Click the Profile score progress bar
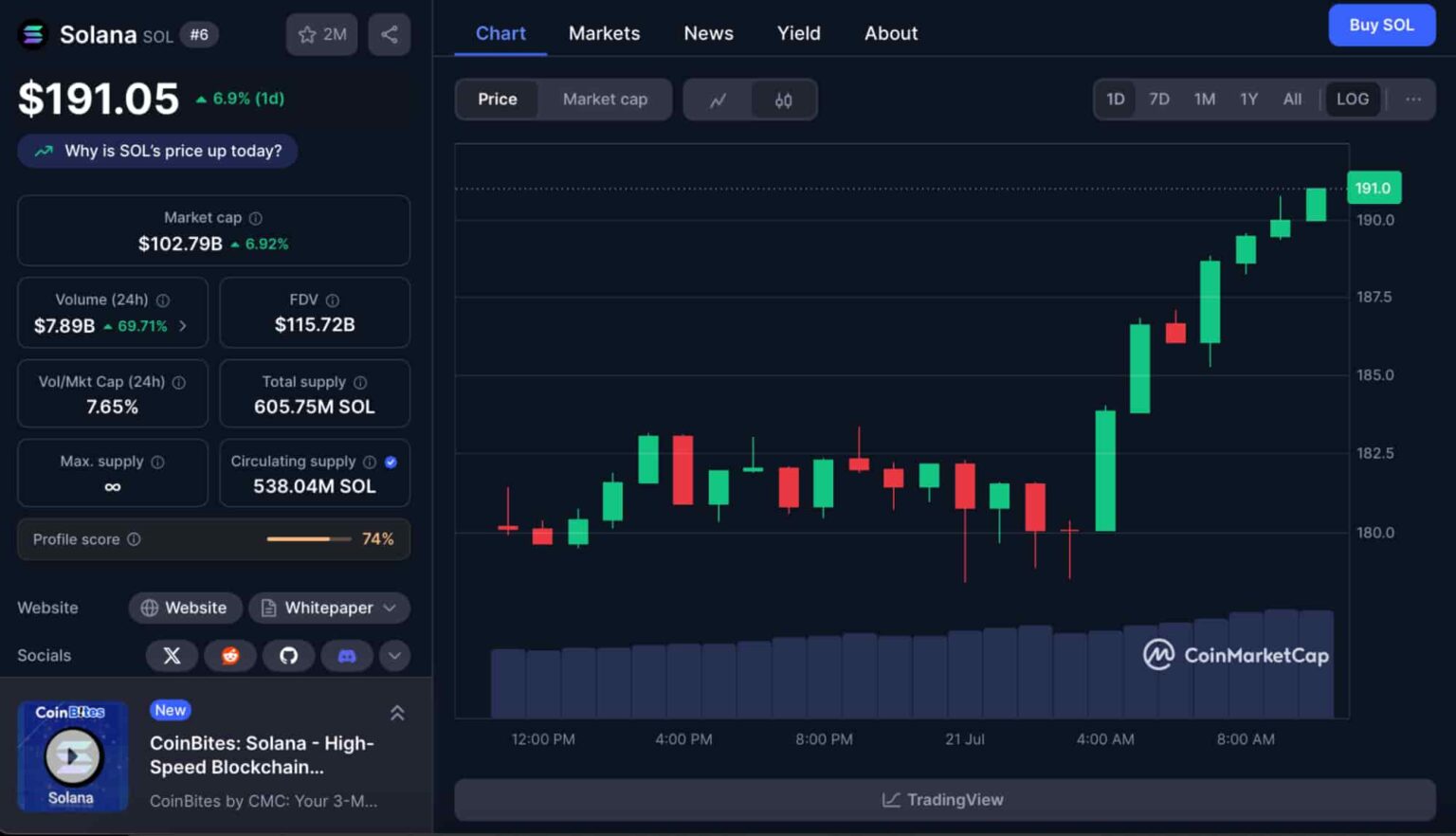1456x836 pixels. pyautogui.click(x=298, y=539)
